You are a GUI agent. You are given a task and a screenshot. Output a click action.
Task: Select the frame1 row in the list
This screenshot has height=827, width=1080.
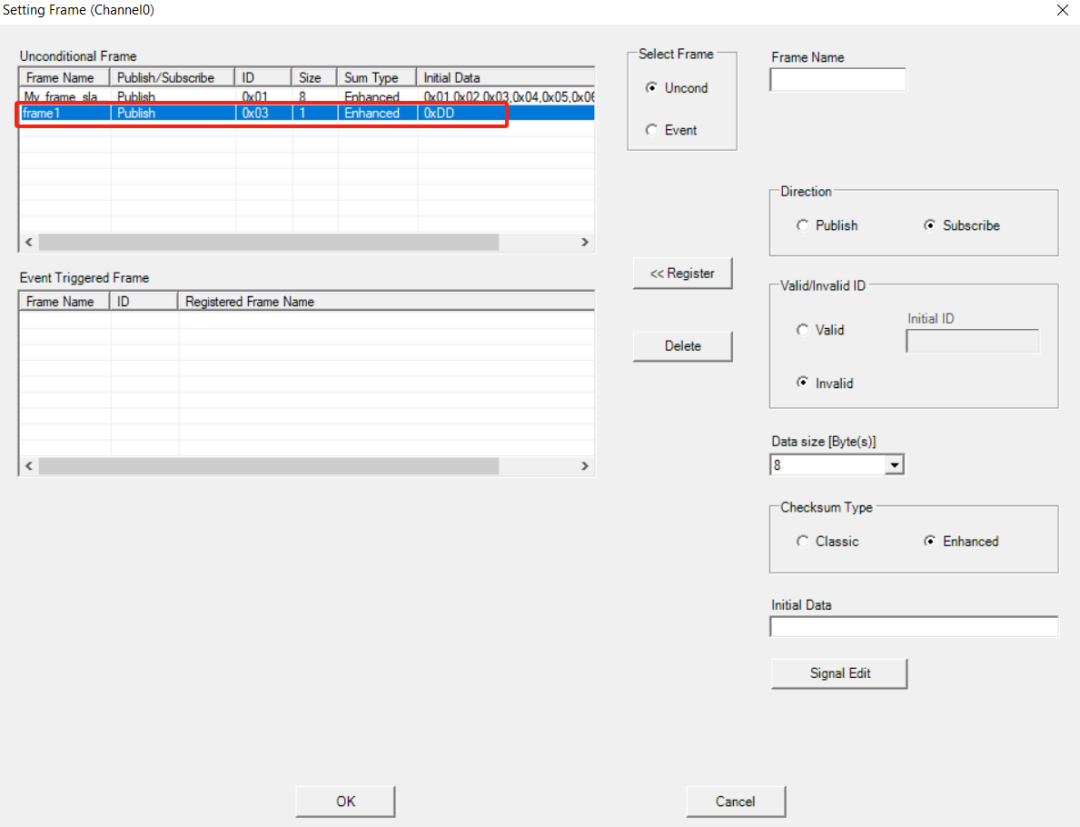(x=307, y=113)
